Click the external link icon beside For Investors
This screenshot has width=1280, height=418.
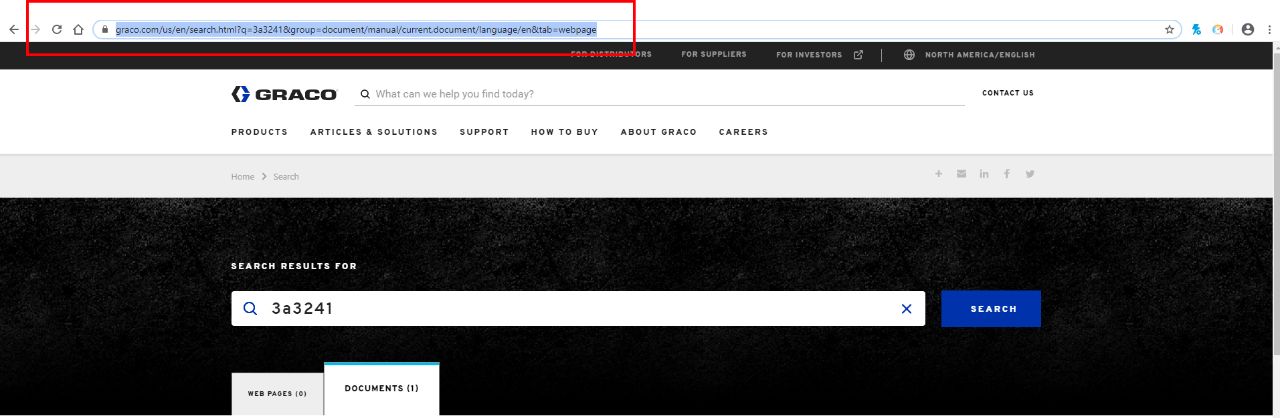tap(858, 55)
